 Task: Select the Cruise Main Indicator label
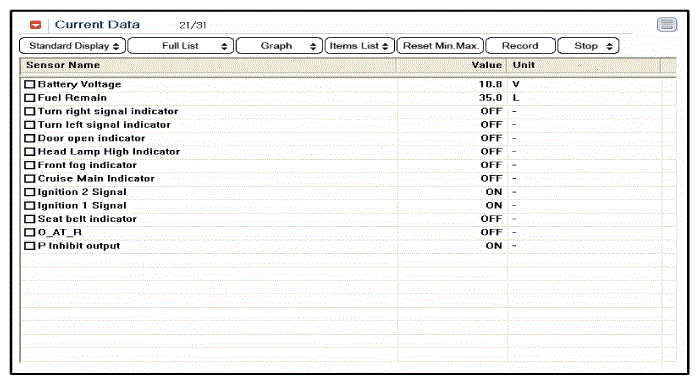[x=96, y=178]
